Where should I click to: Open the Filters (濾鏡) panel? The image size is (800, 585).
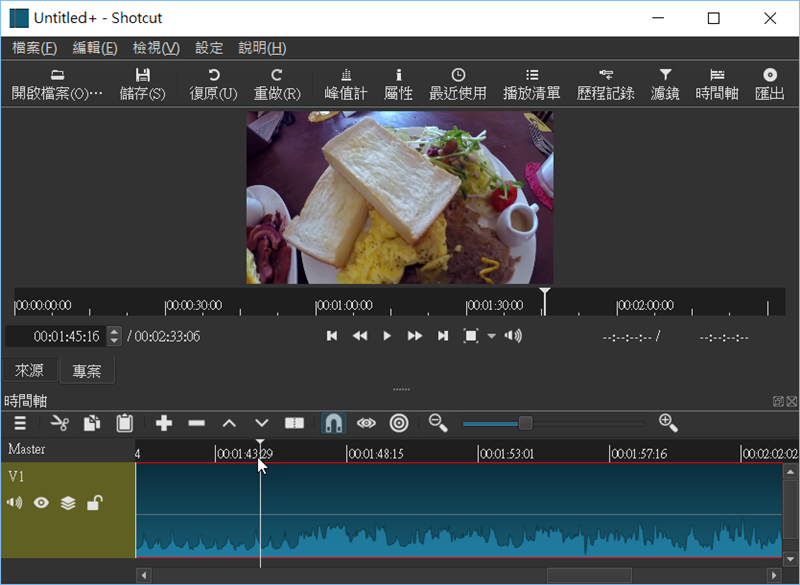(x=665, y=84)
